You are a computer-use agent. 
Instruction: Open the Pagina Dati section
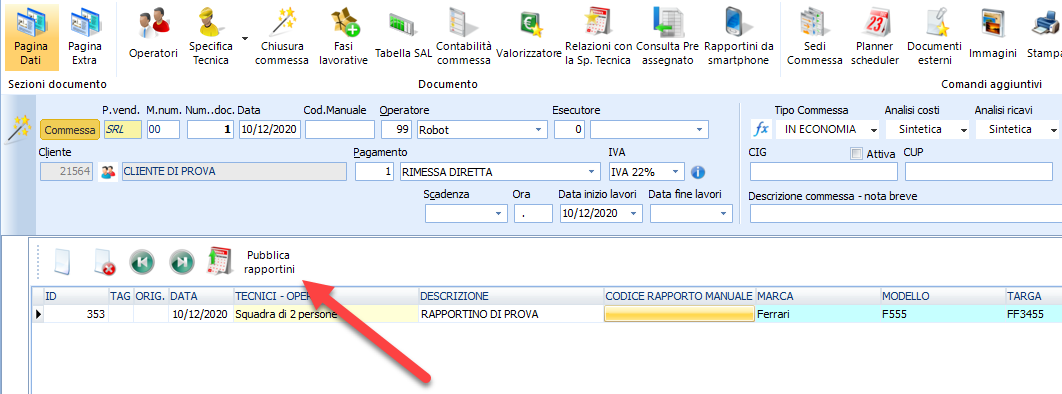pyautogui.click(x=30, y=37)
